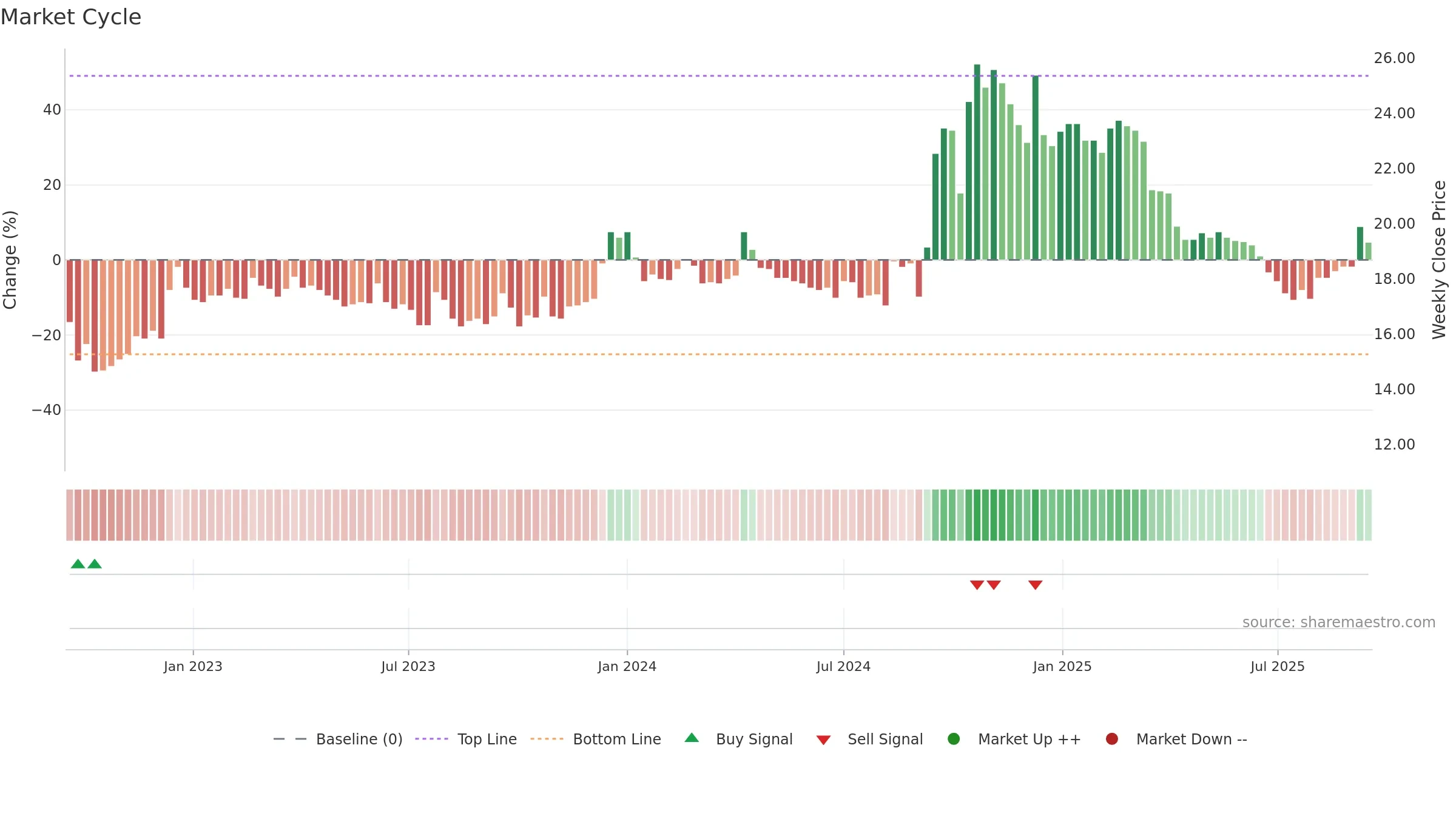Click the 40 tick on left axis
The image size is (1456, 819).
point(52,110)
